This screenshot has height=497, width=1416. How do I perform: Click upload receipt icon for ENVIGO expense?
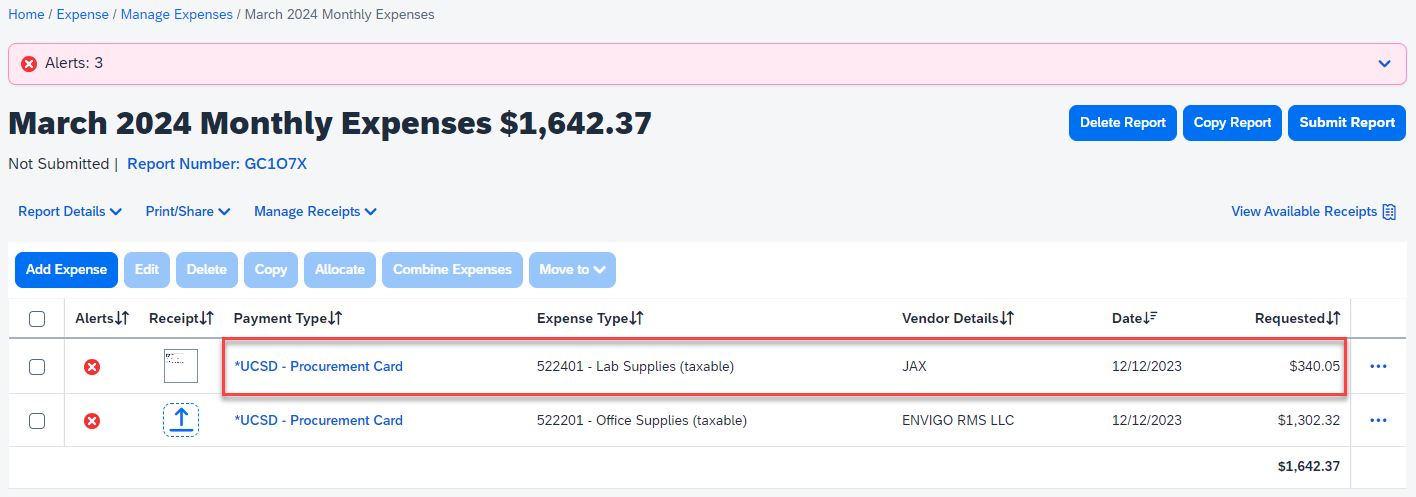point(181,420)
